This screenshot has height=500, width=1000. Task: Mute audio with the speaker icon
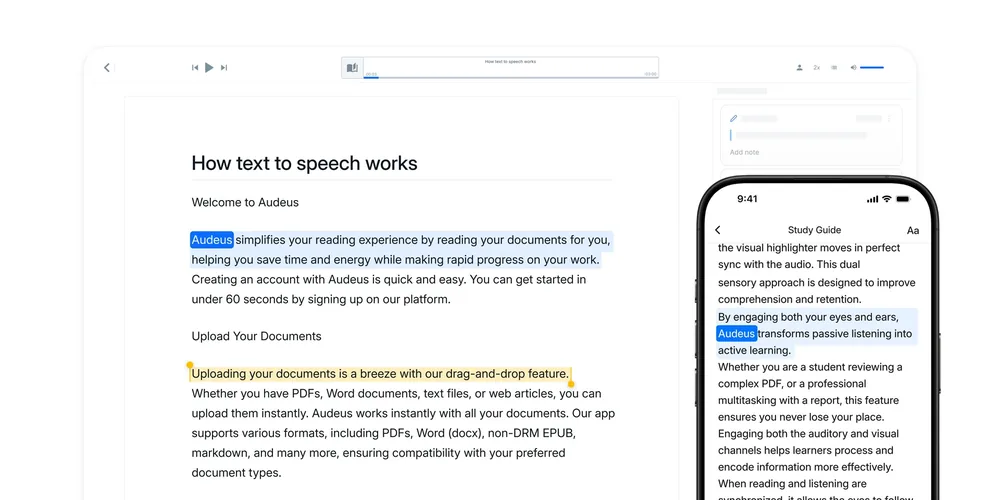[x=853, y=68]
